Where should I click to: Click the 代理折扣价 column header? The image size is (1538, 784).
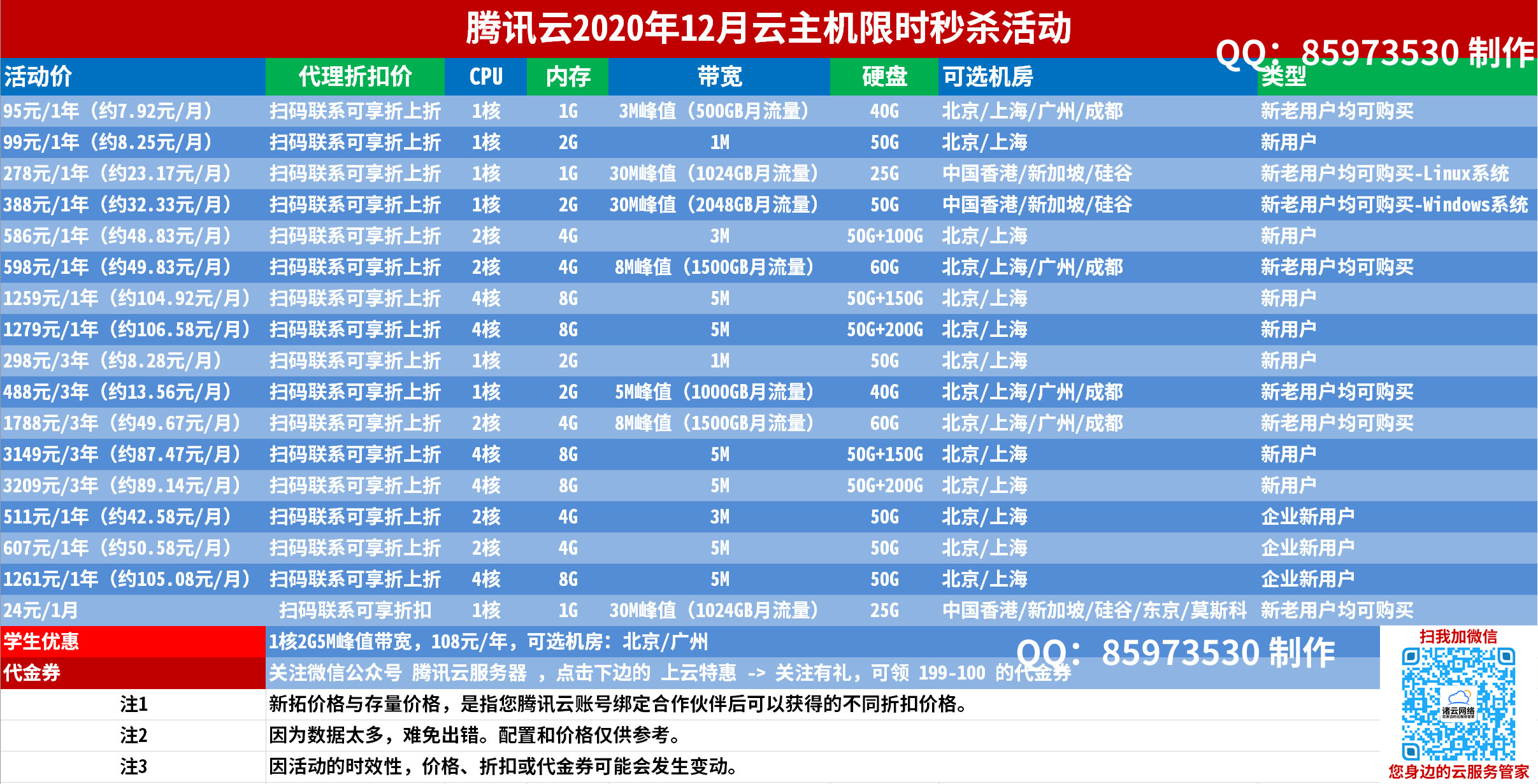tap(356, 76)
